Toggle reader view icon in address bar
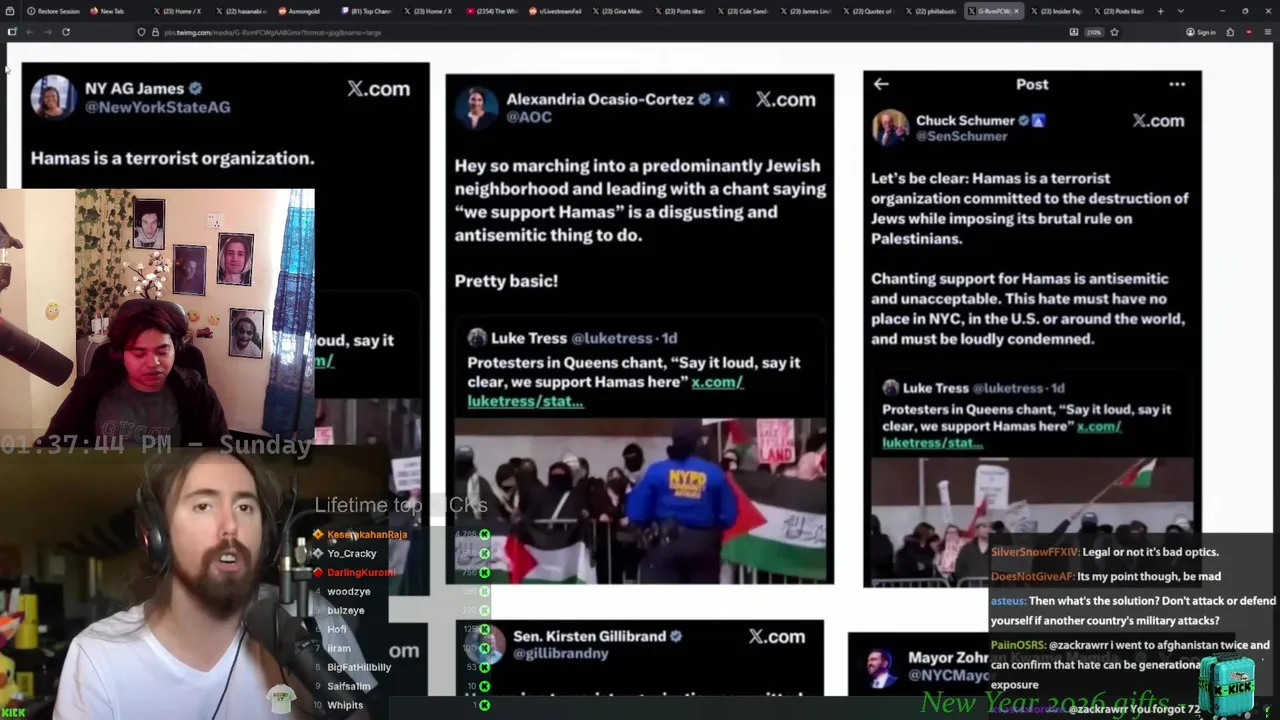This screenshot has height=720, width=1280. tap(1074, 32)
